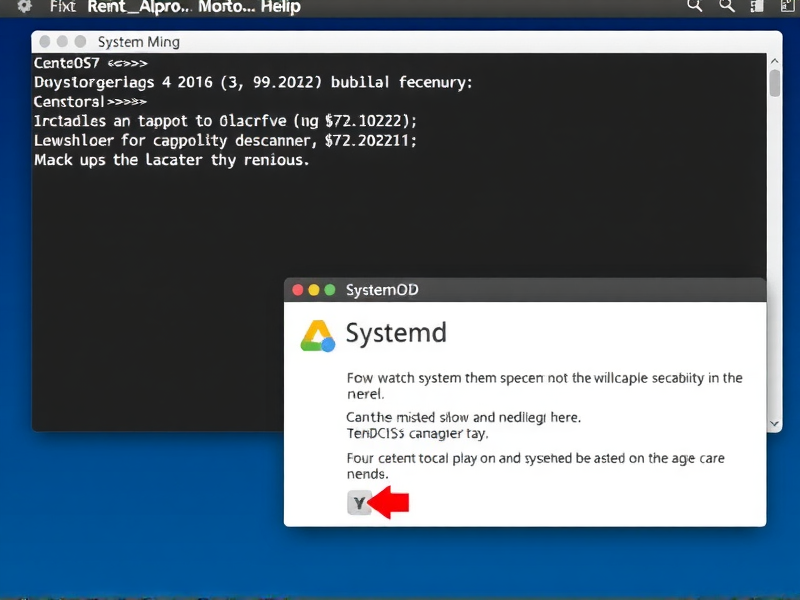Open the Fixt menu

point(61,7)
